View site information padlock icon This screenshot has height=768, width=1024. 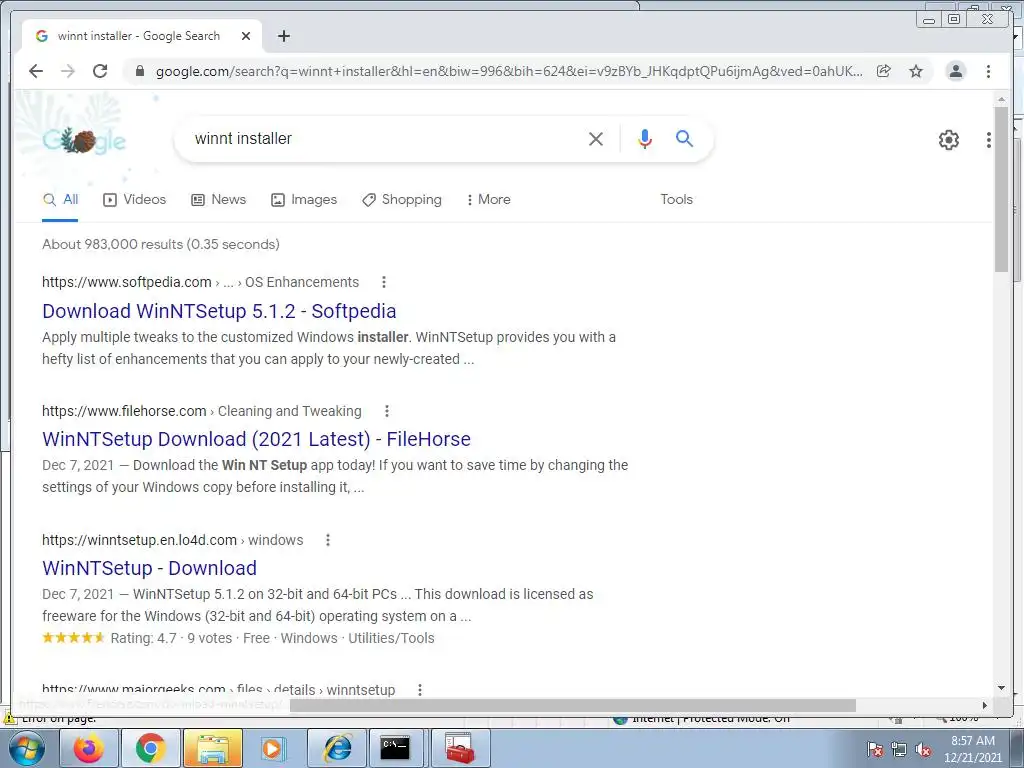(x=139, y=71)
